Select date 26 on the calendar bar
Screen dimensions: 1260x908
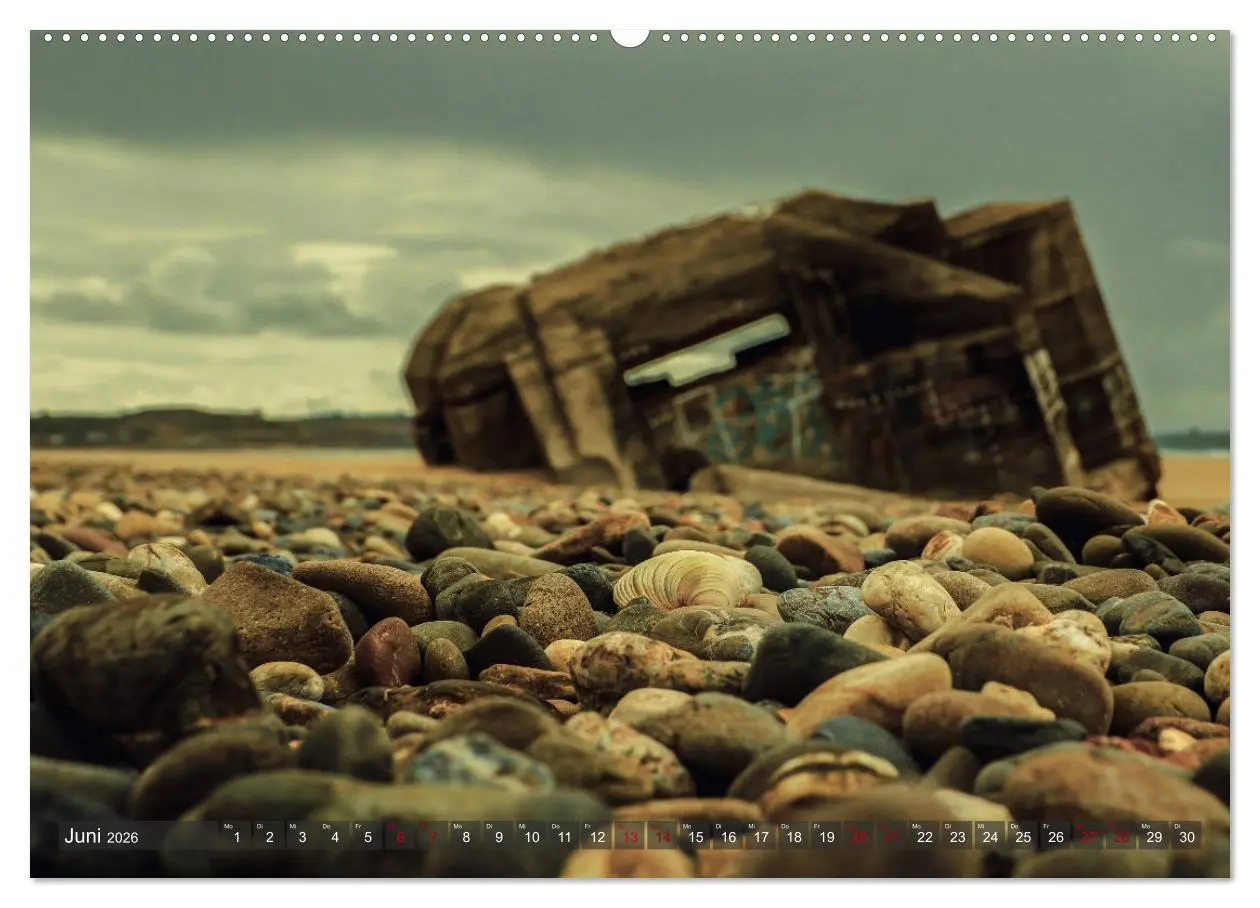coord(1055,837)
